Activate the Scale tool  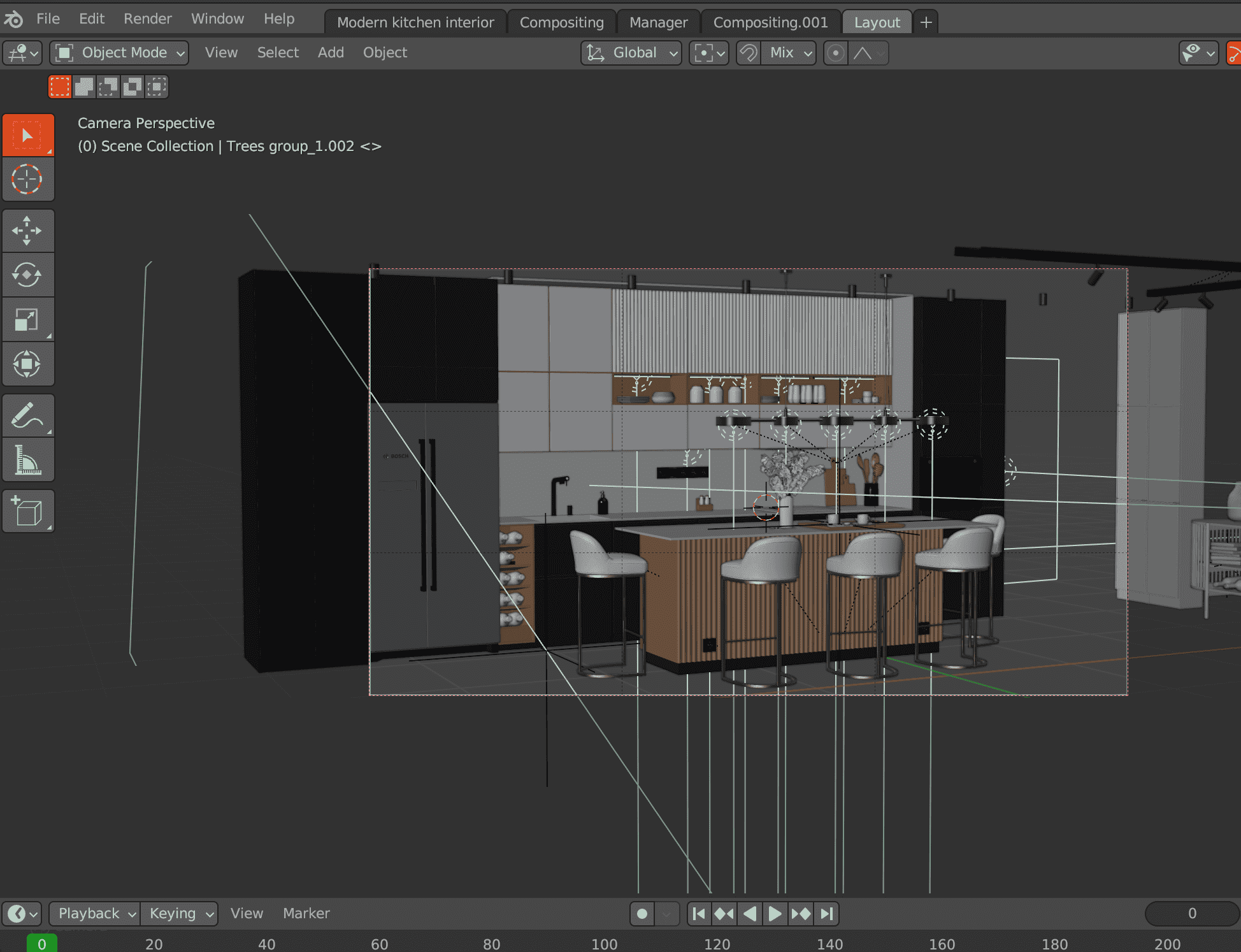click(27, 320)
